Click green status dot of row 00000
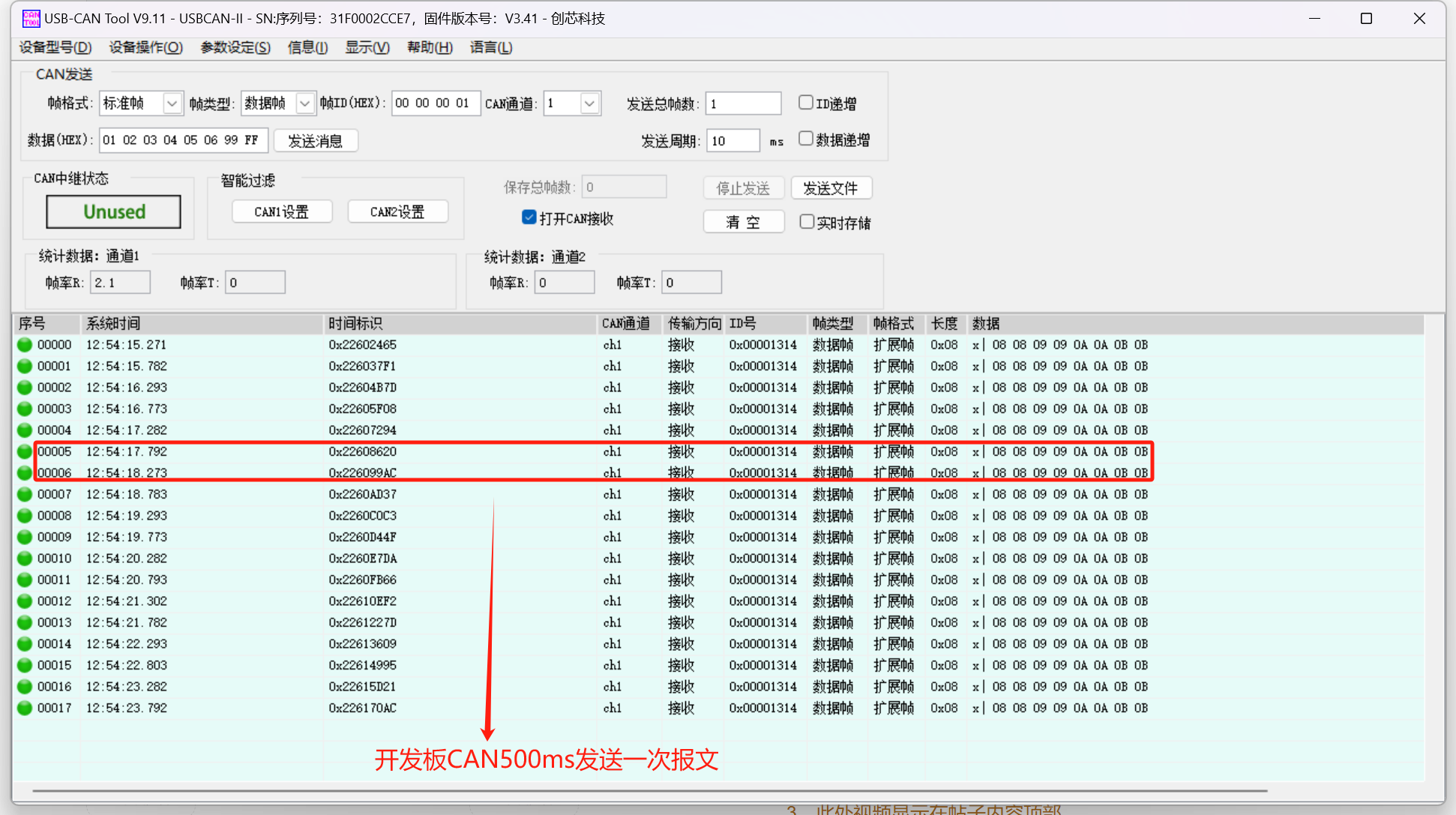The height and width of the screenshot is (815, 1456). (x=25, y=345)
